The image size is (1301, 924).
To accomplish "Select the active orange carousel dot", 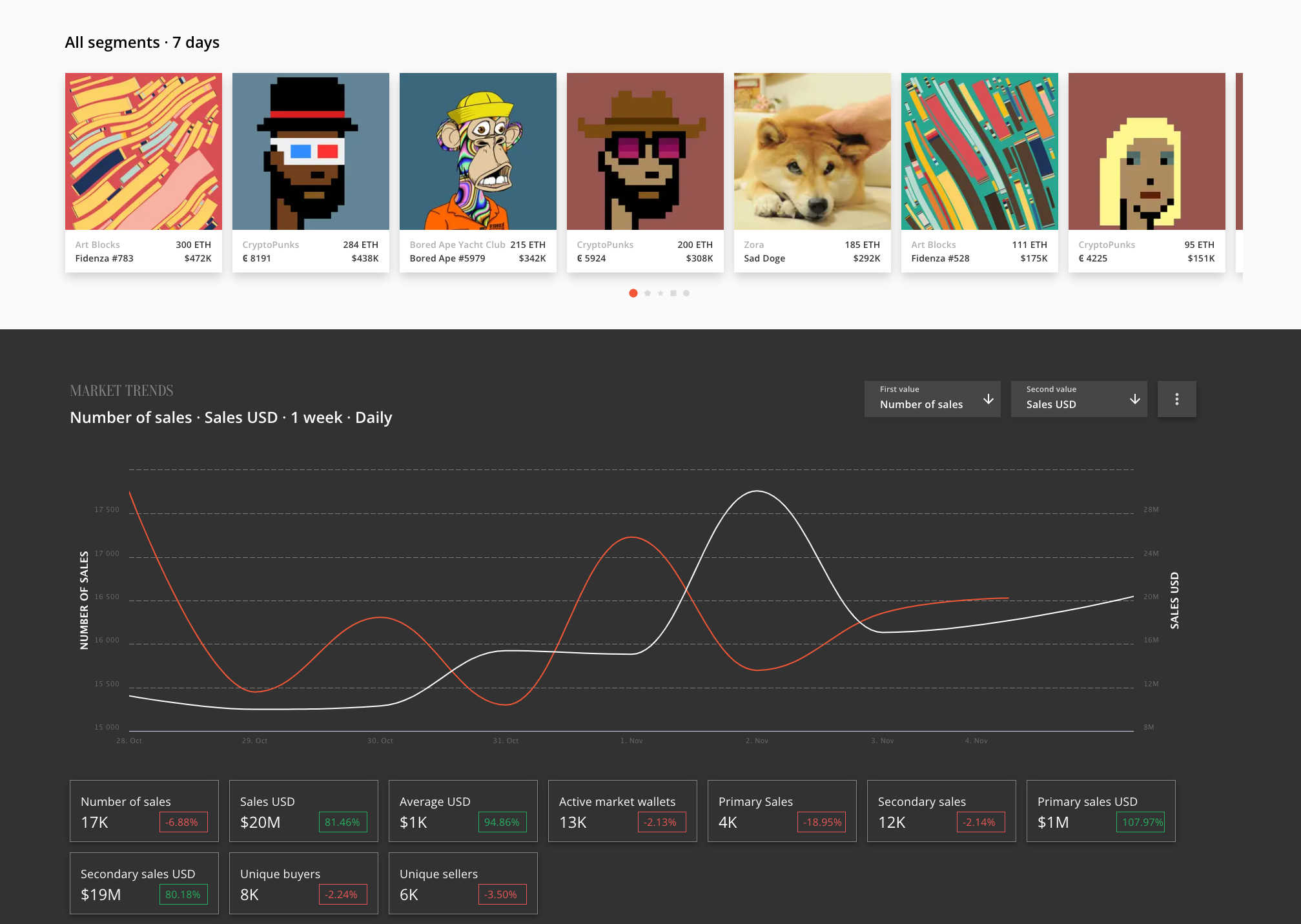I will tap(633, 293).
